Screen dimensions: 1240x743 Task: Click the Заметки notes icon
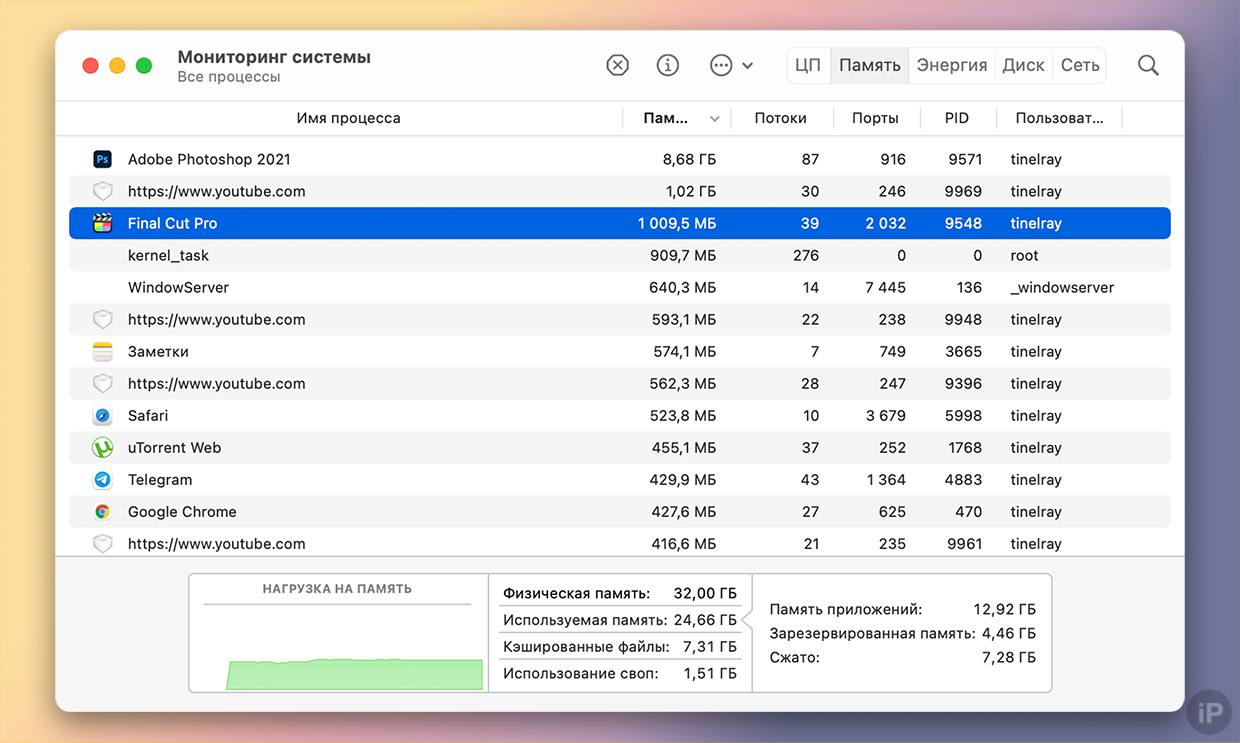[x=102, y=351]
